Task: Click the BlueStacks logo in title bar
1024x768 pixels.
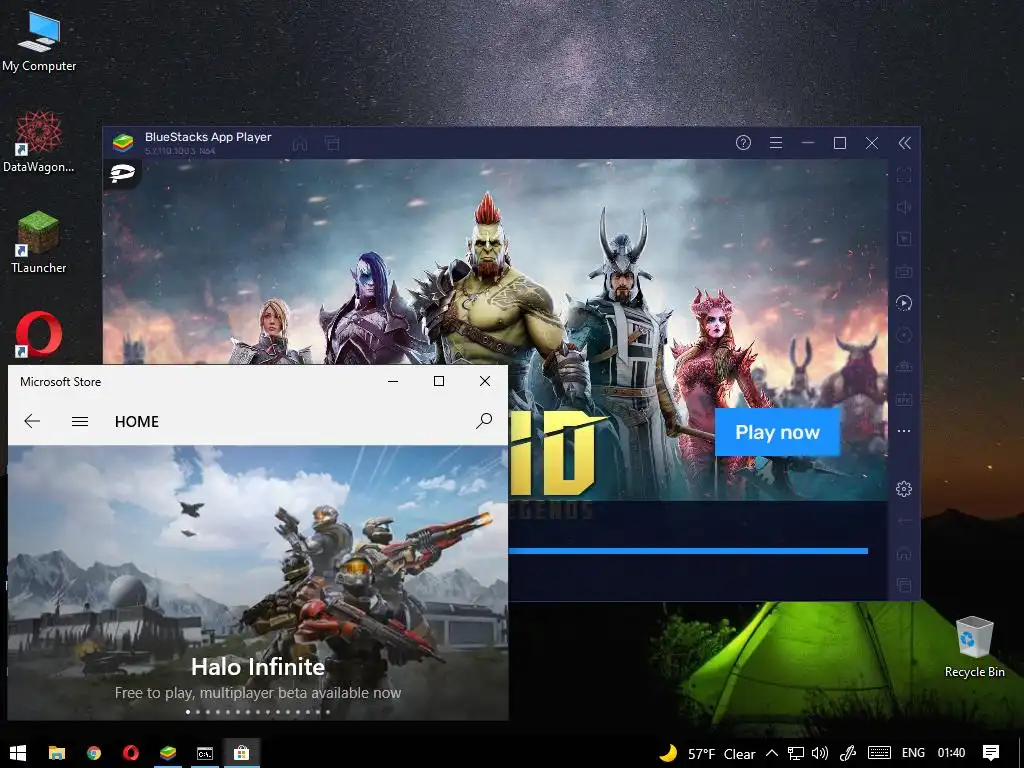Action: 123,142
